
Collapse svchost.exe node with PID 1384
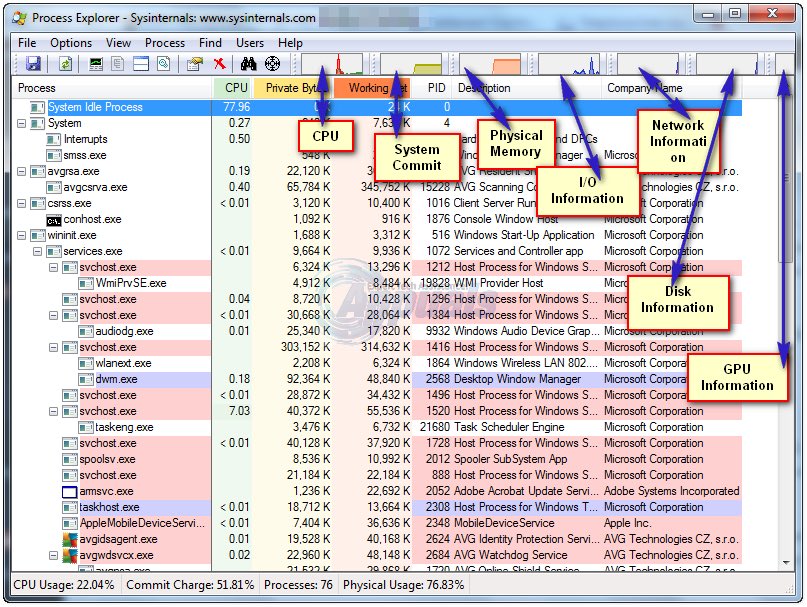54,315
